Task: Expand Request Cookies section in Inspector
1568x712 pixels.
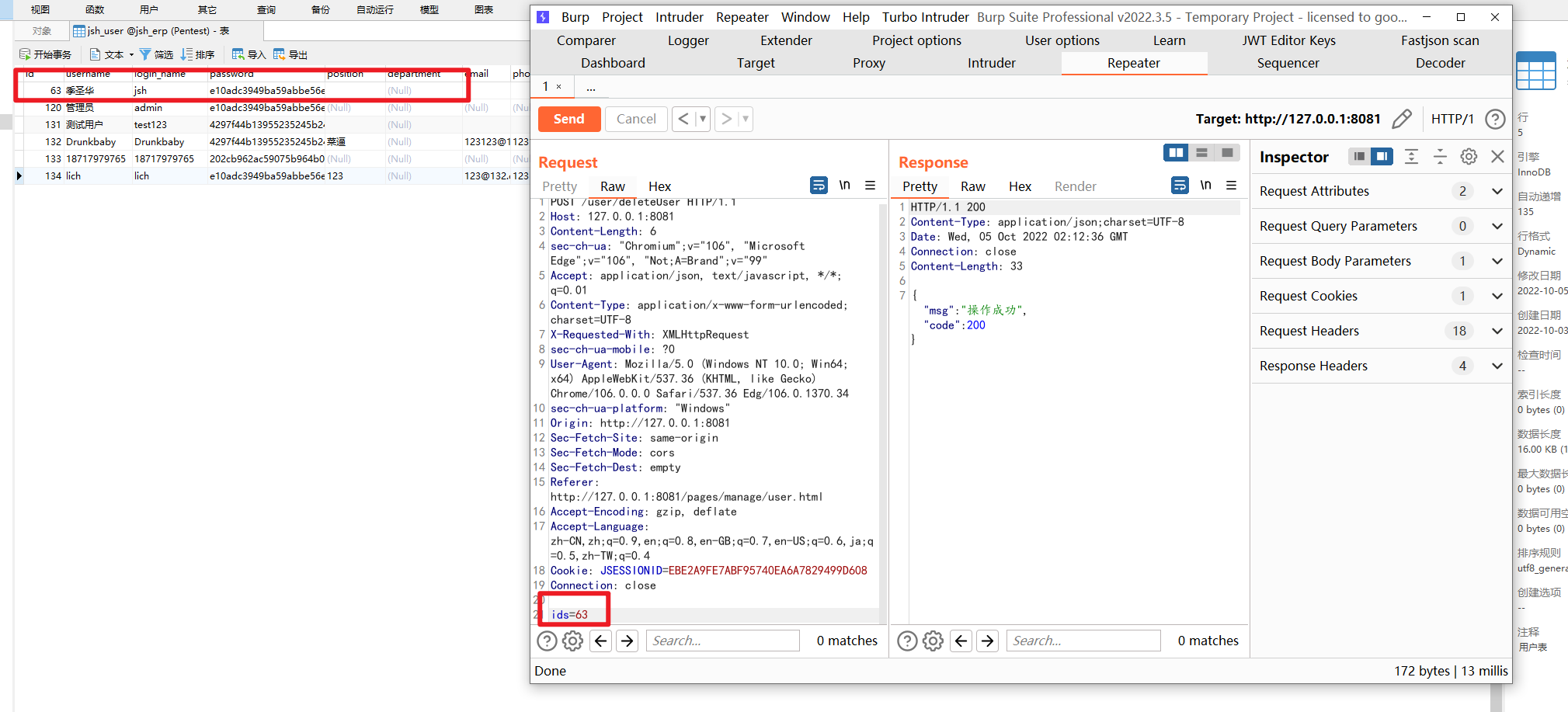Action: [1497, 296]
